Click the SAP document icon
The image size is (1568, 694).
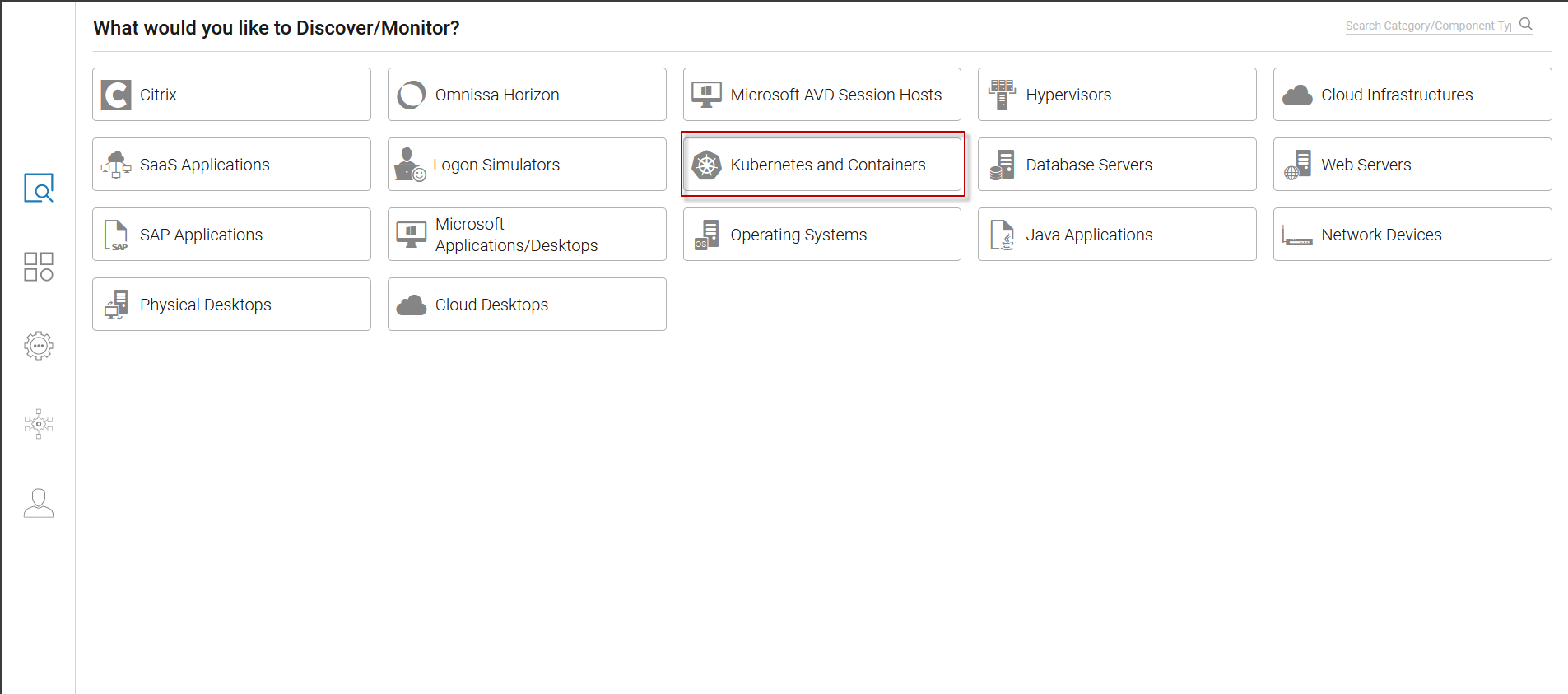[116, 235]
